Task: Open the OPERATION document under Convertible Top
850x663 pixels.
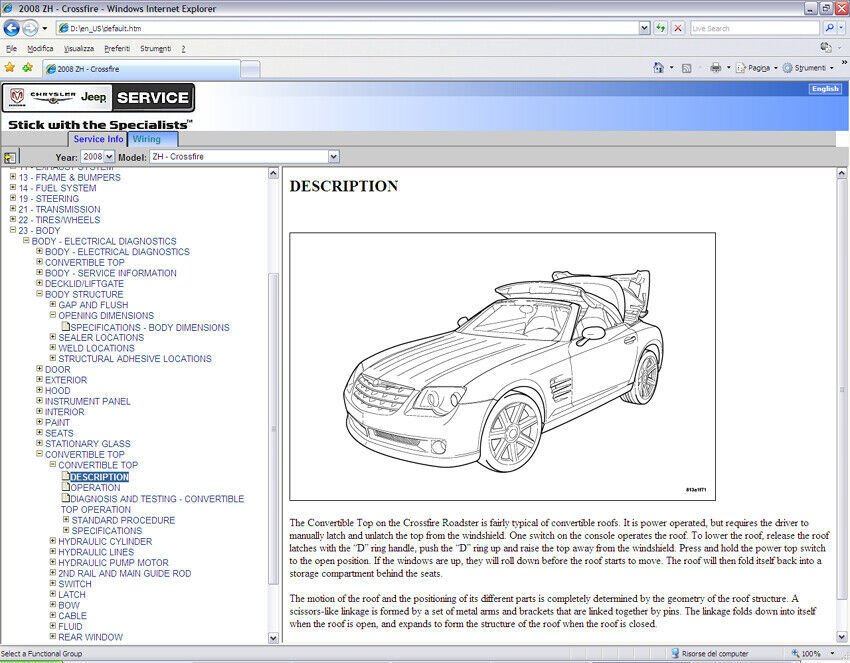Action: [x=95, y=488]
